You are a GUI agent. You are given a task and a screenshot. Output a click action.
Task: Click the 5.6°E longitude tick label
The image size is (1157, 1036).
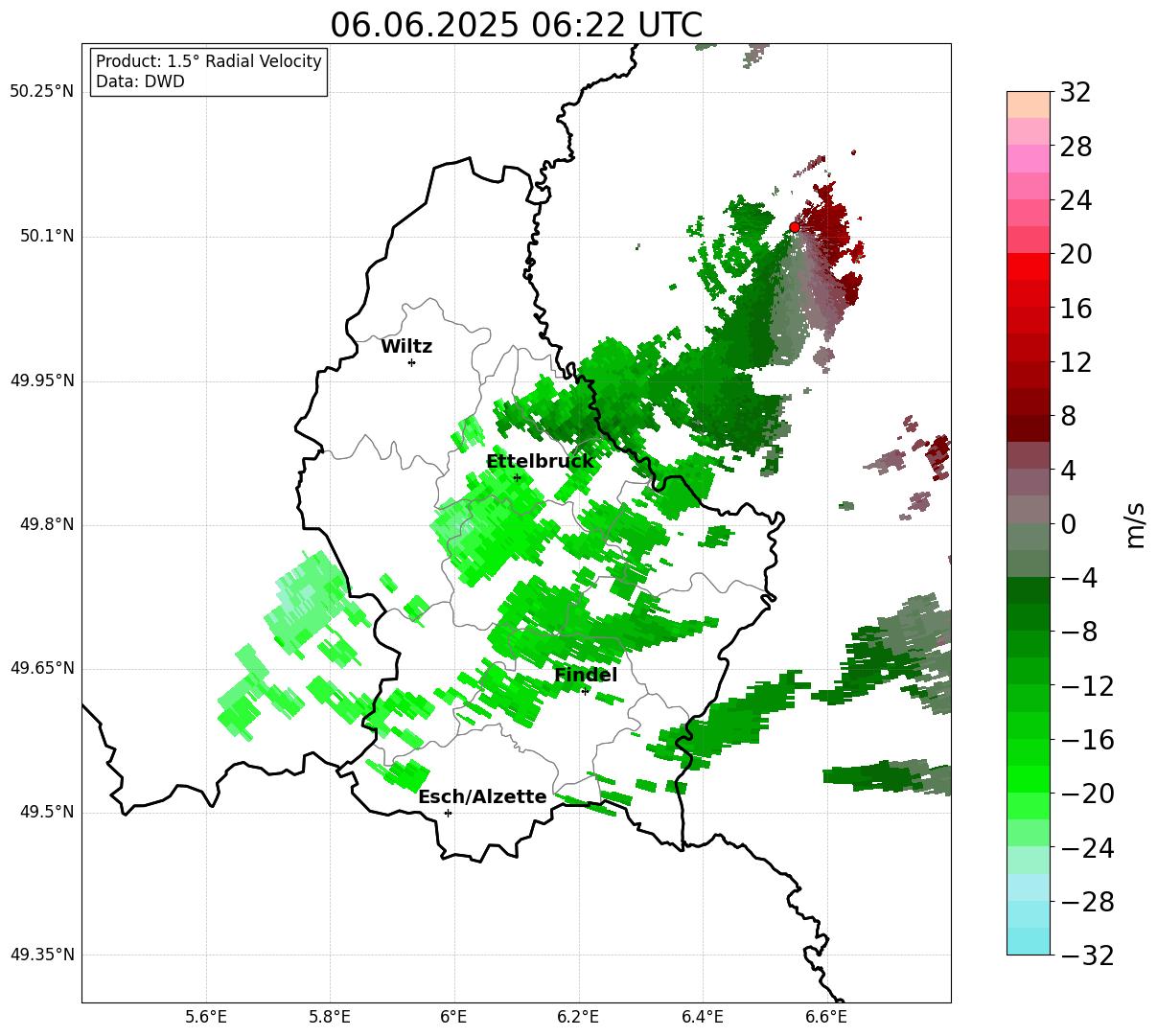tap(206, 1017)
